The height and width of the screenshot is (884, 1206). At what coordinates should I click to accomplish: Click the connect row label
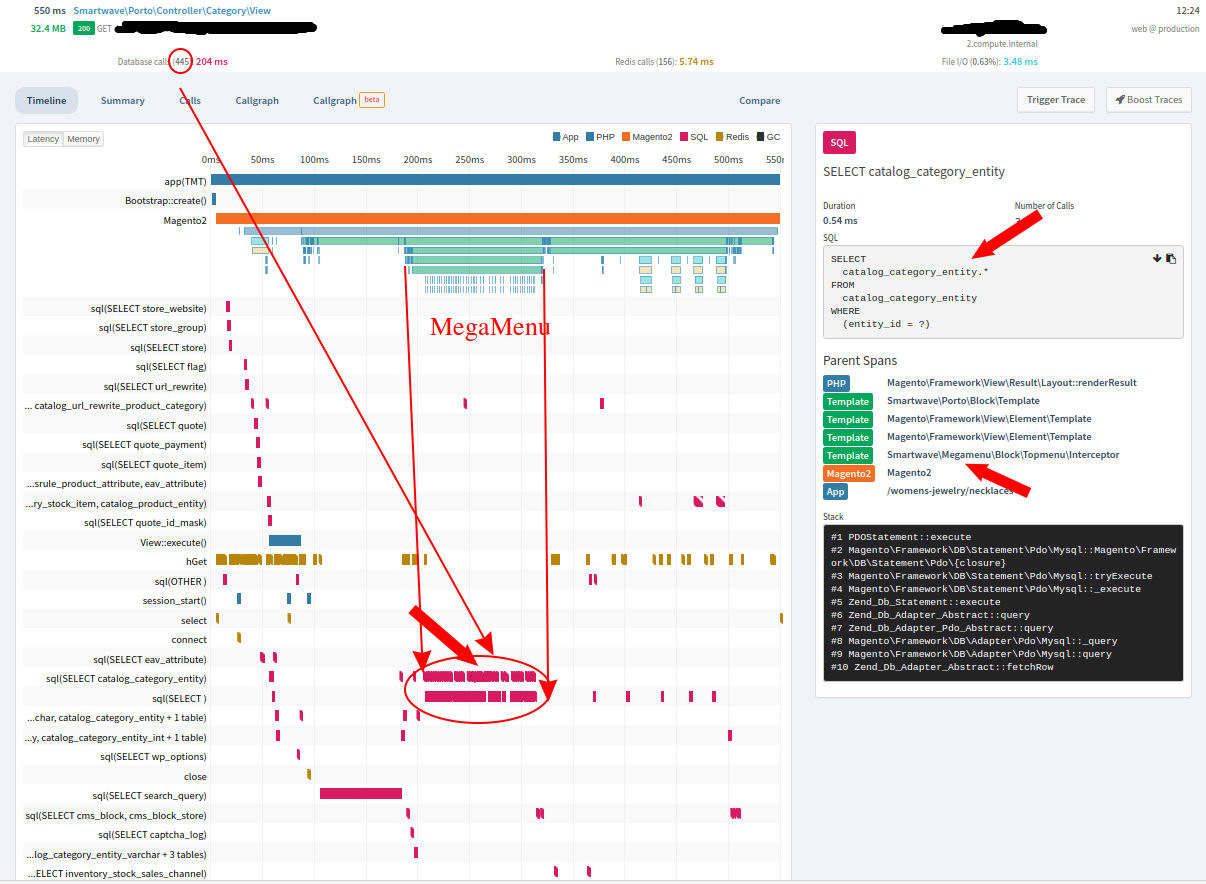[x=189, y=639]
